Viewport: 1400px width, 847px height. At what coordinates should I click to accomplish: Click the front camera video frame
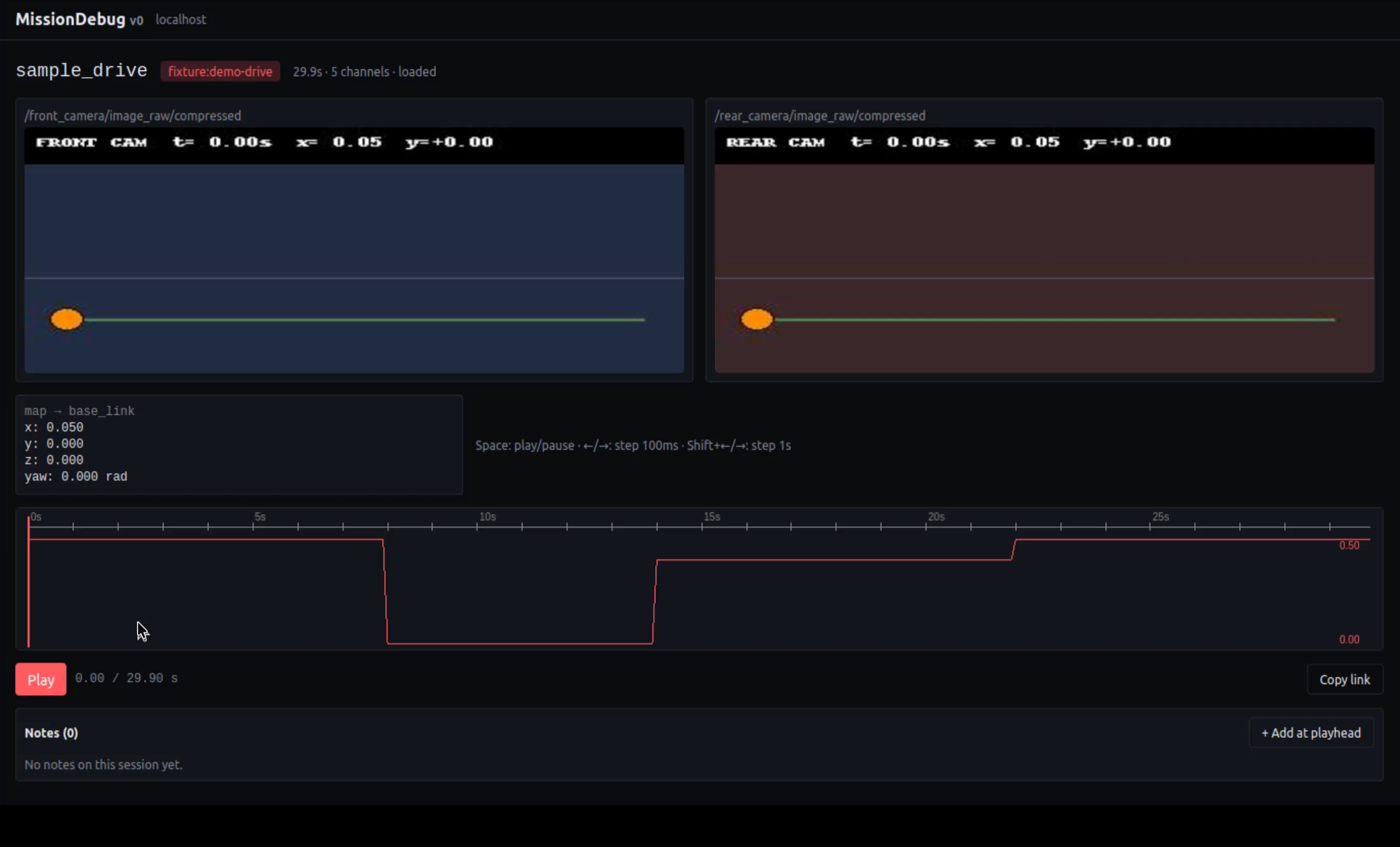354,250
